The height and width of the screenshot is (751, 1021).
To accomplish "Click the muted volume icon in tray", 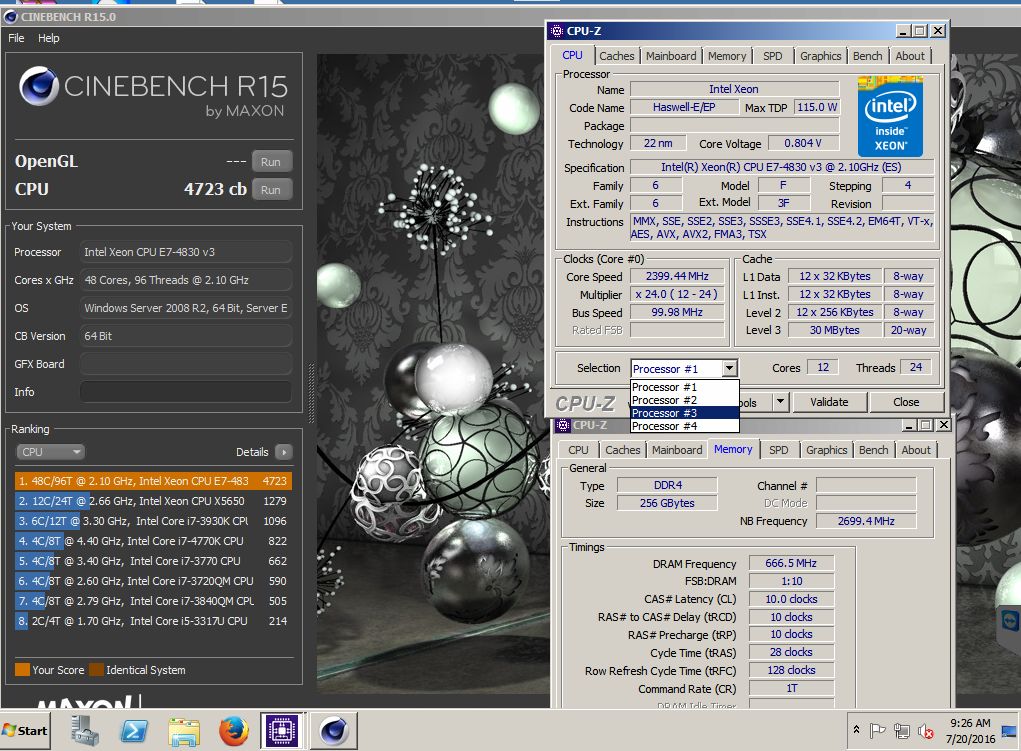I will click(925, 731).
